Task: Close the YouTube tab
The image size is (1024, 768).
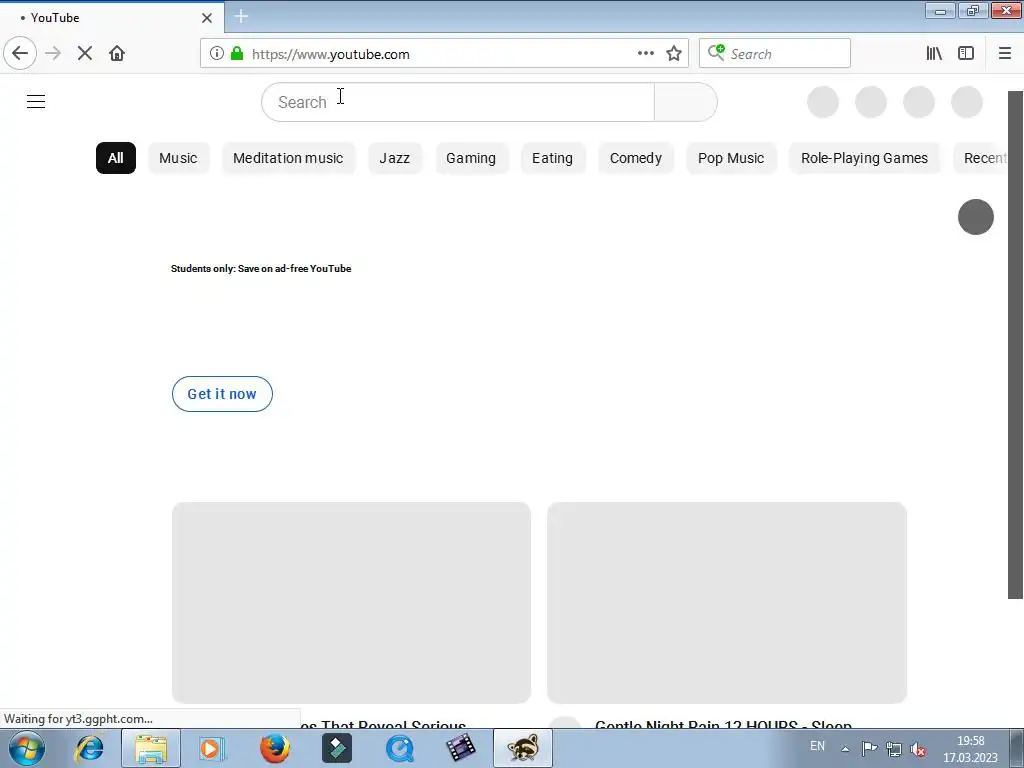Action: [x=207, y=18]
